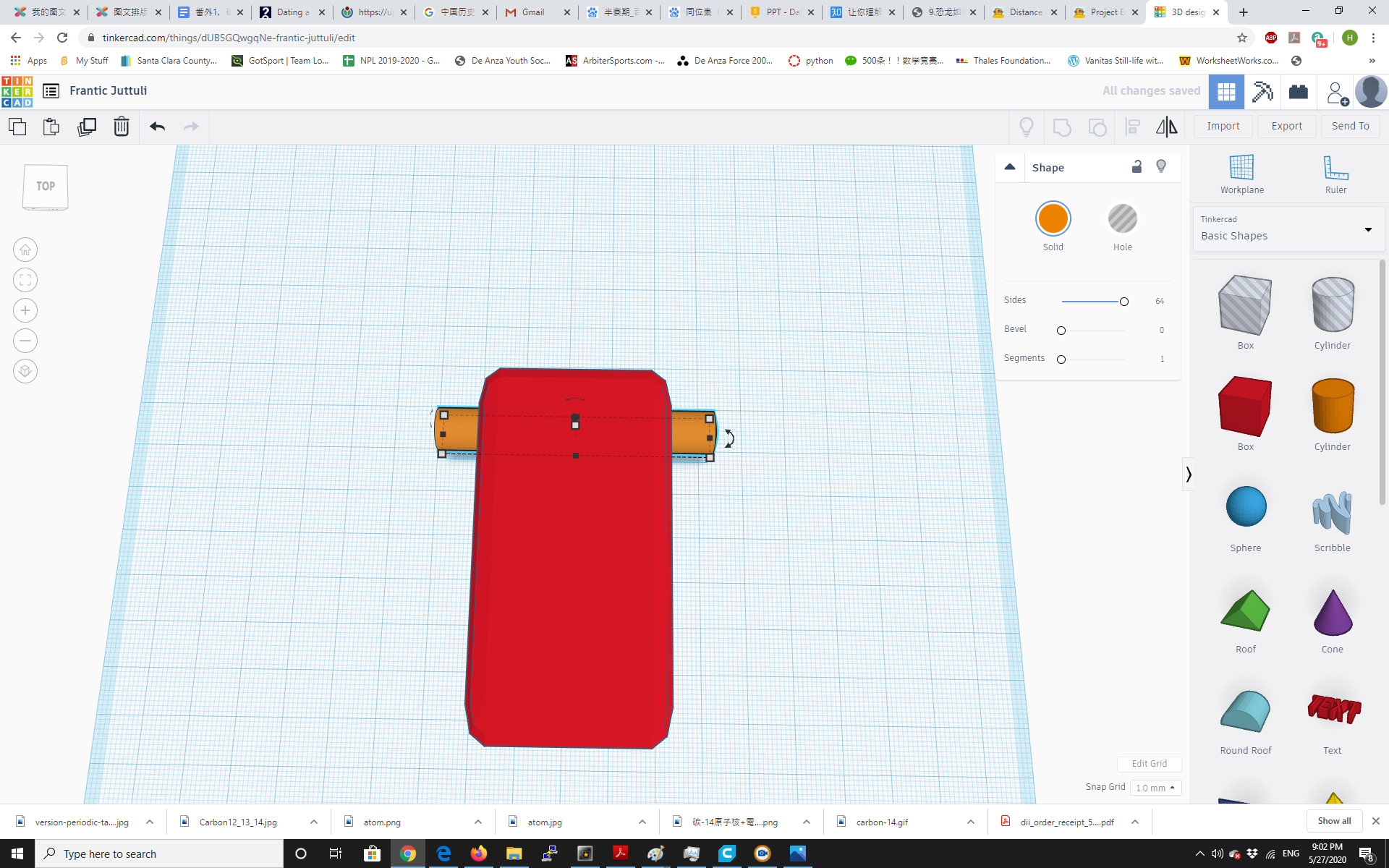This screenshot has height=868, width=1389.
Task: Click the Segments slider handle
Action: pos(1061,359)
